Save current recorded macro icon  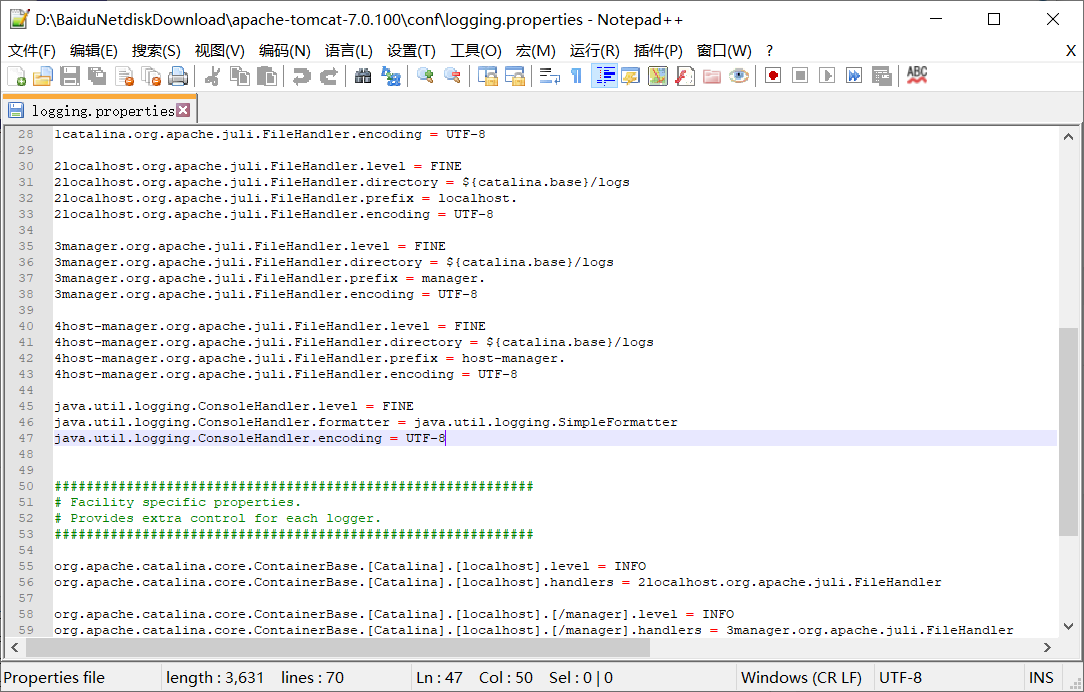(881, 76)
